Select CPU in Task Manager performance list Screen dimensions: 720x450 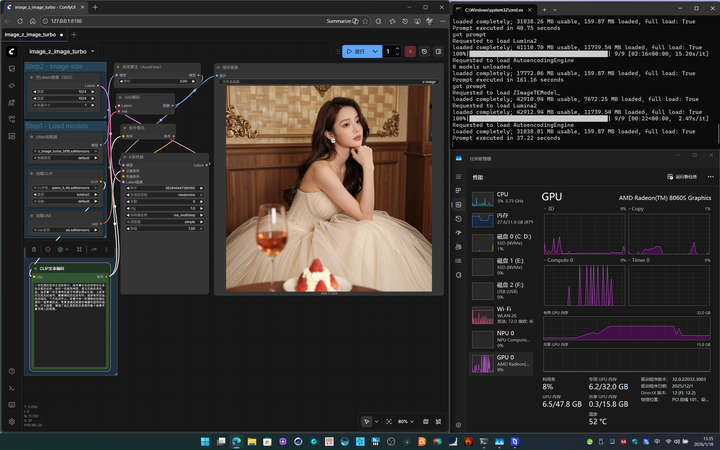[502, 196]
